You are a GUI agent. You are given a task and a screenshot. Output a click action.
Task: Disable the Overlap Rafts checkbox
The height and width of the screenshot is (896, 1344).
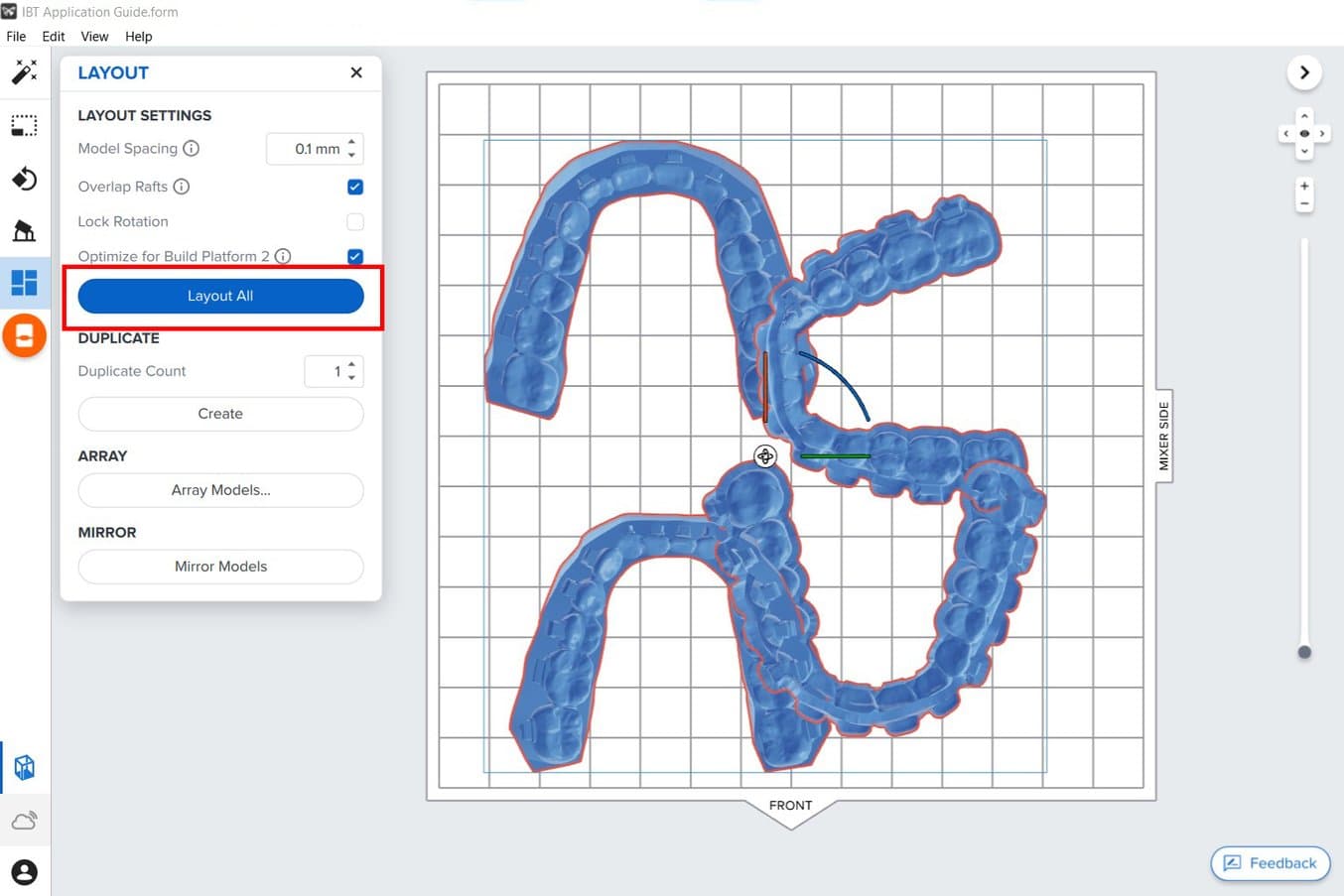pyautogui.click(x=355, y=187)
